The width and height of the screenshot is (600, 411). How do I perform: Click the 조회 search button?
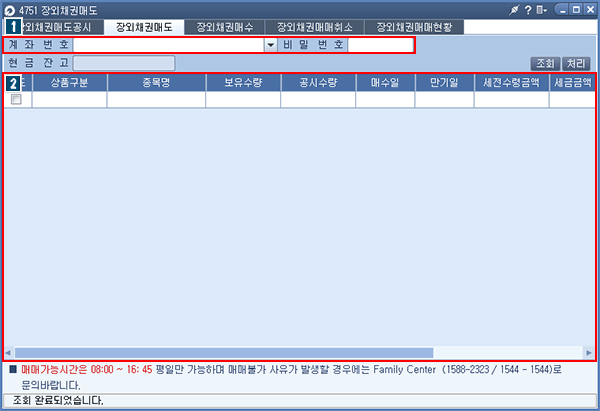(545, 64)
